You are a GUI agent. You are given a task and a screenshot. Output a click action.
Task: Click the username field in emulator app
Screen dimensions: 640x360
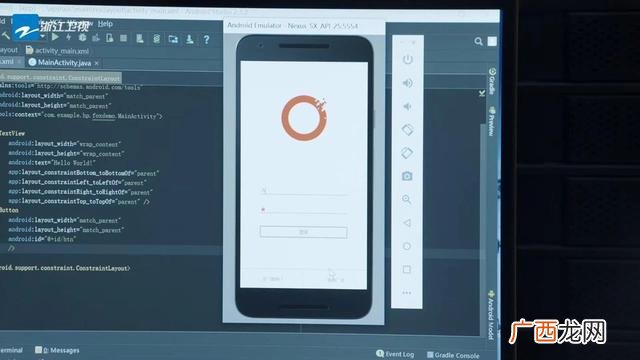pos(304,191)
